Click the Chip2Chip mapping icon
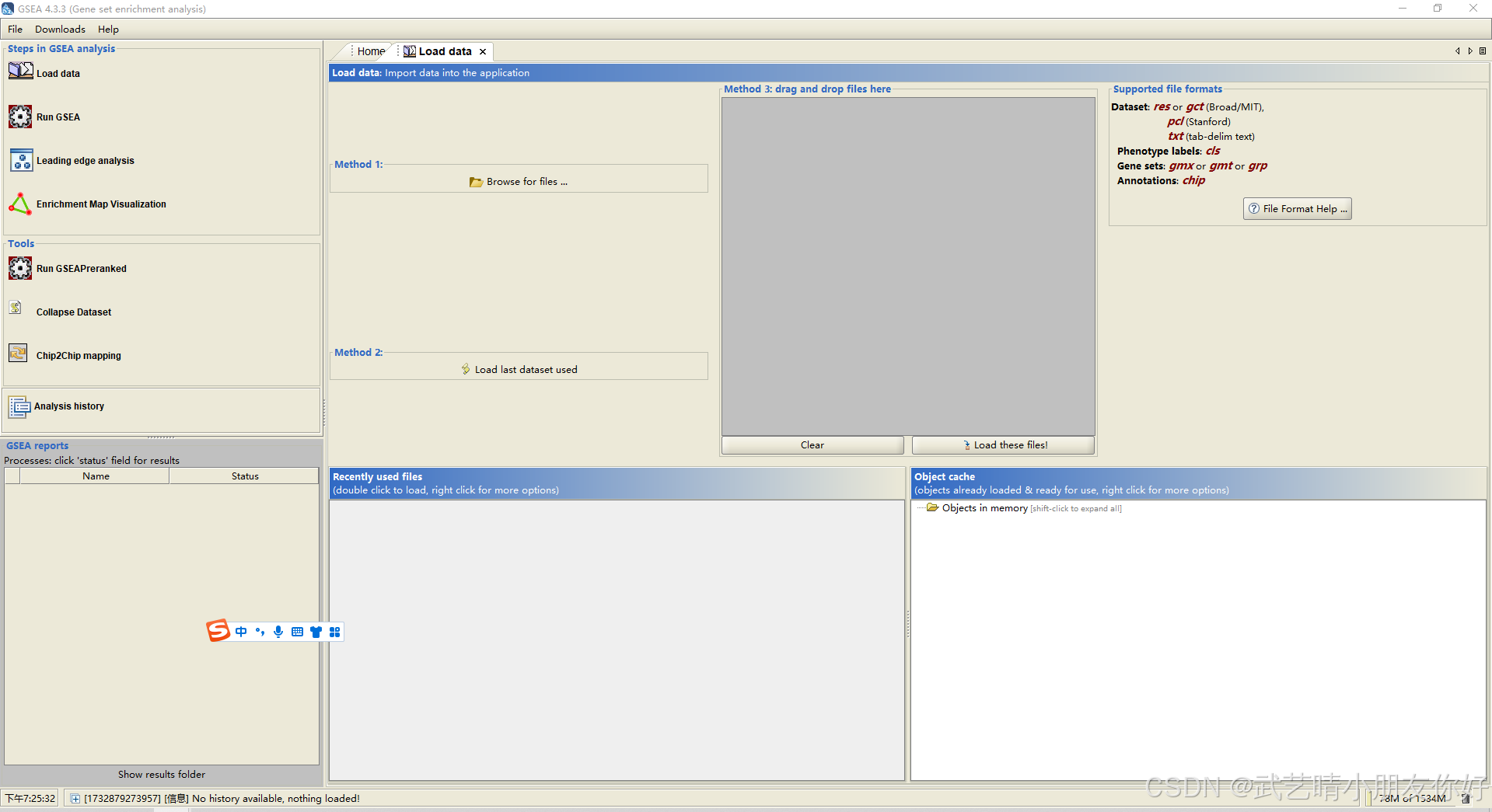The width and height of the screenshot is (1492, 812). point(18,353)
